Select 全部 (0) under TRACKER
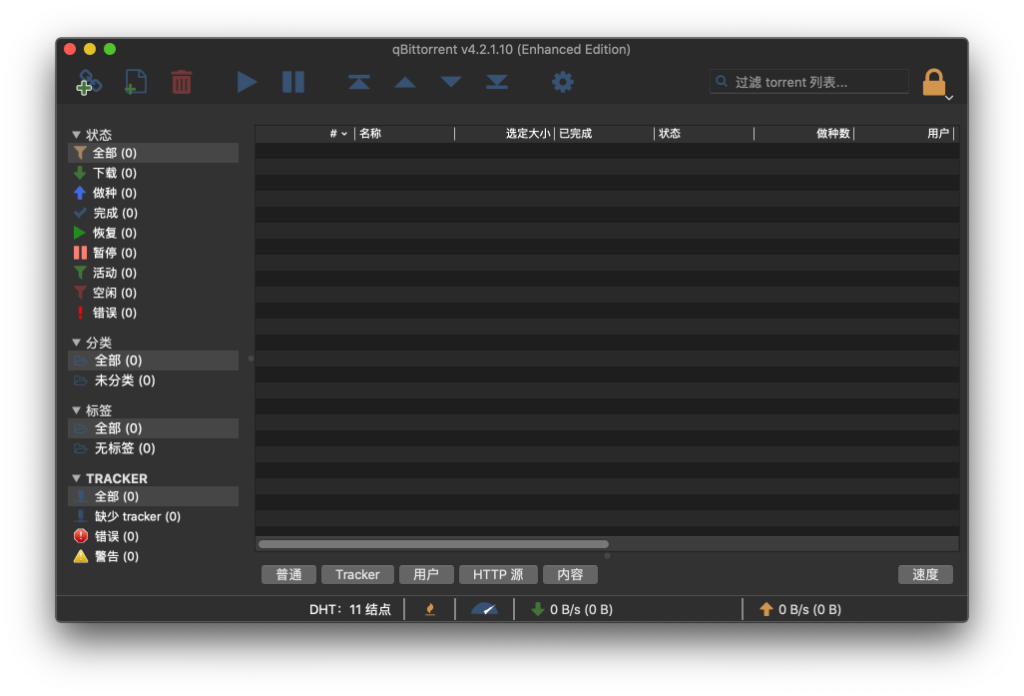 point(153,496)
